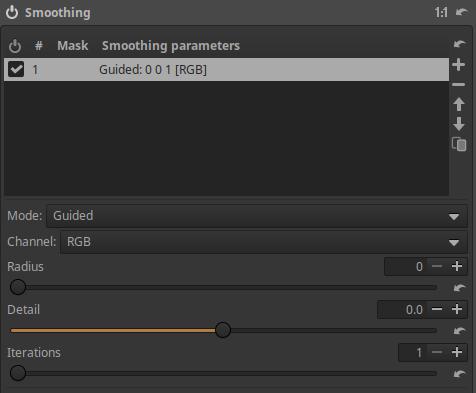This screenshot has height=393, width=476.
Task: Click the 1:1 preview zoom indicator
Action: pos(441,13)
